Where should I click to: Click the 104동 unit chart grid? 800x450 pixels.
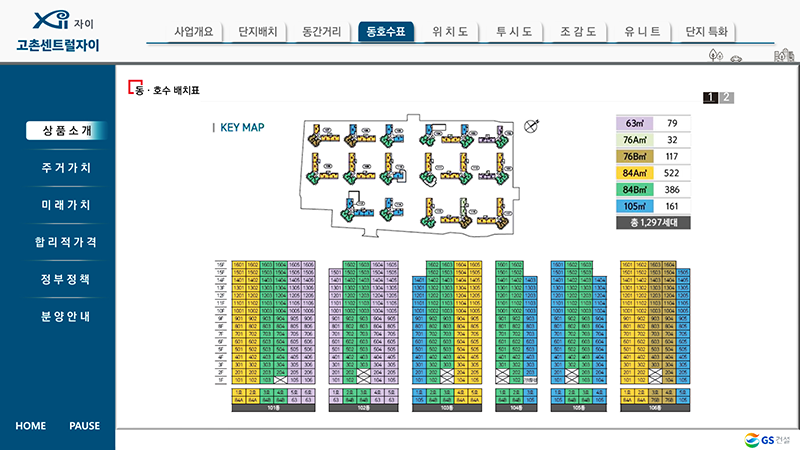point(516,322)
